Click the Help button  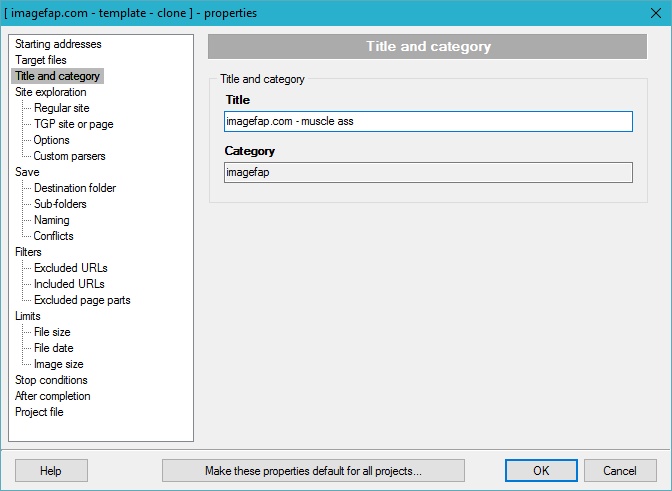tap(51, 471)
